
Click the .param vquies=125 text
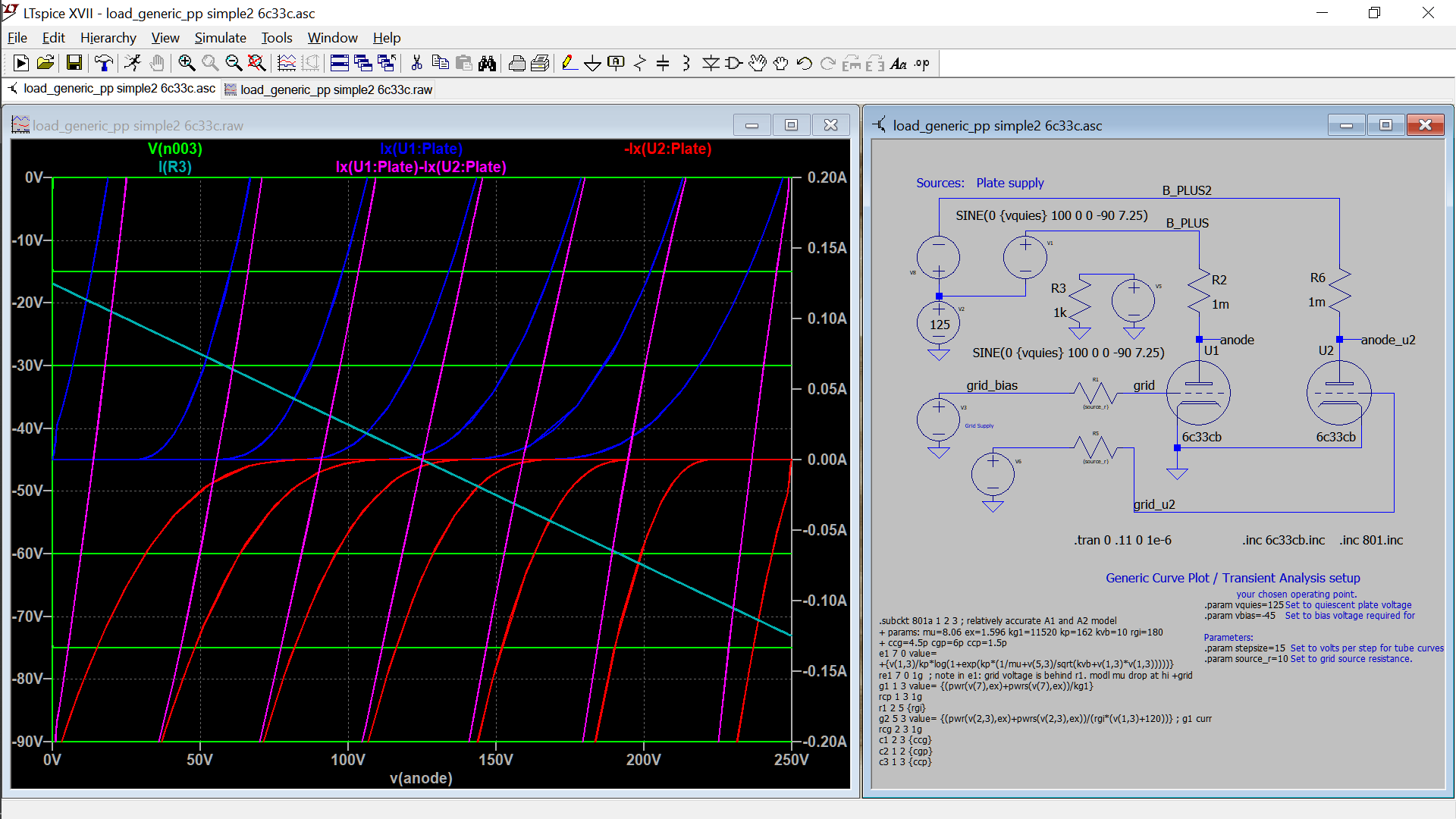click(1244, 605)
